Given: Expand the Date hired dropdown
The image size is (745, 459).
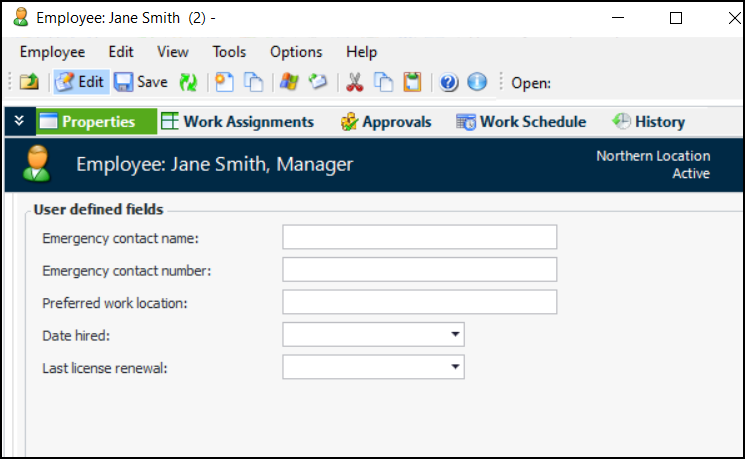Looking at the screenshot, I should (x=455, y=334).
